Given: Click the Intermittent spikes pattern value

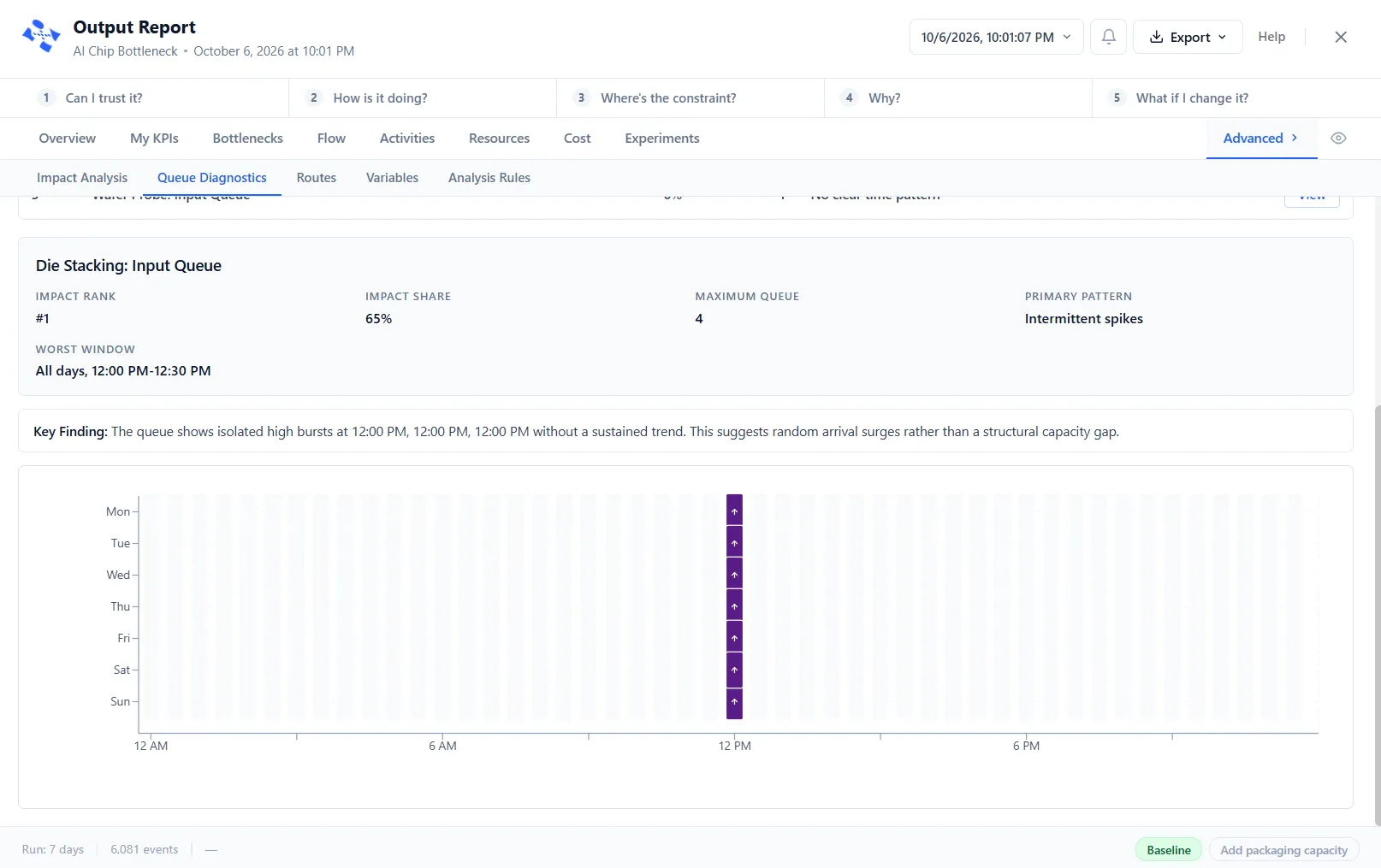Looking at the screenshot, I should pyautogui.click(x=1083, y=319).
